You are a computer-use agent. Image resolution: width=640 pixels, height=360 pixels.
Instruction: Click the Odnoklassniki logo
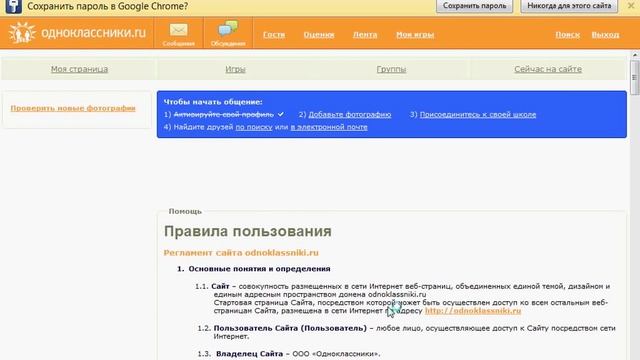77,33
